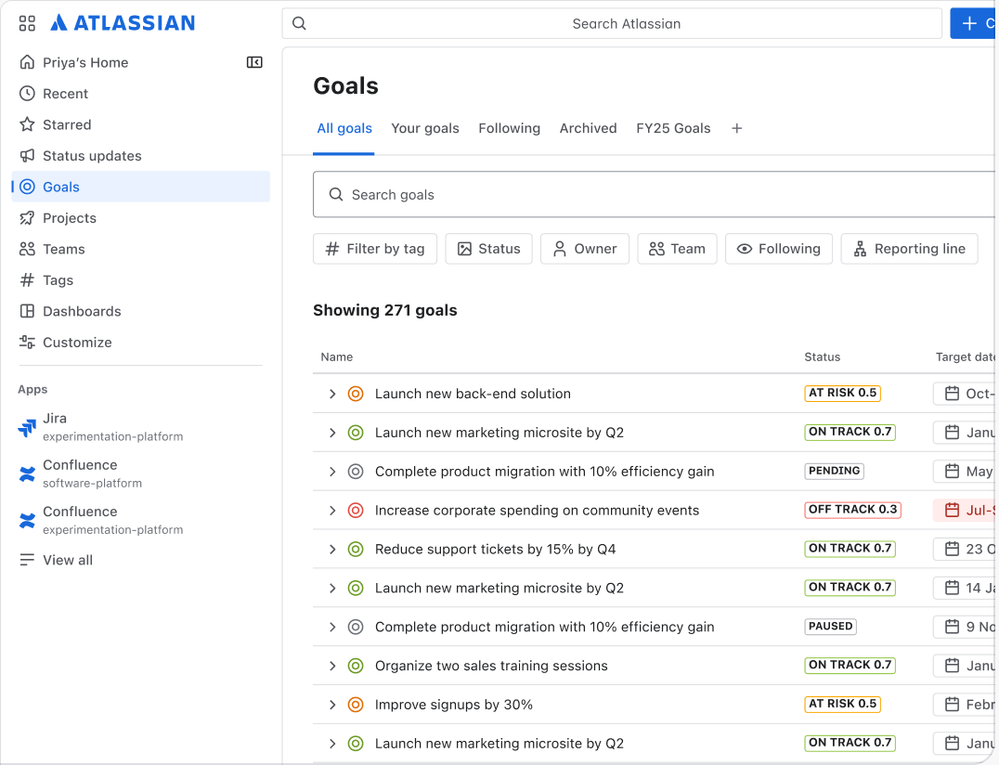Viewport: 999px width, 765px height.
Task: Click the blue Create plus button
Action: (973, 24)
